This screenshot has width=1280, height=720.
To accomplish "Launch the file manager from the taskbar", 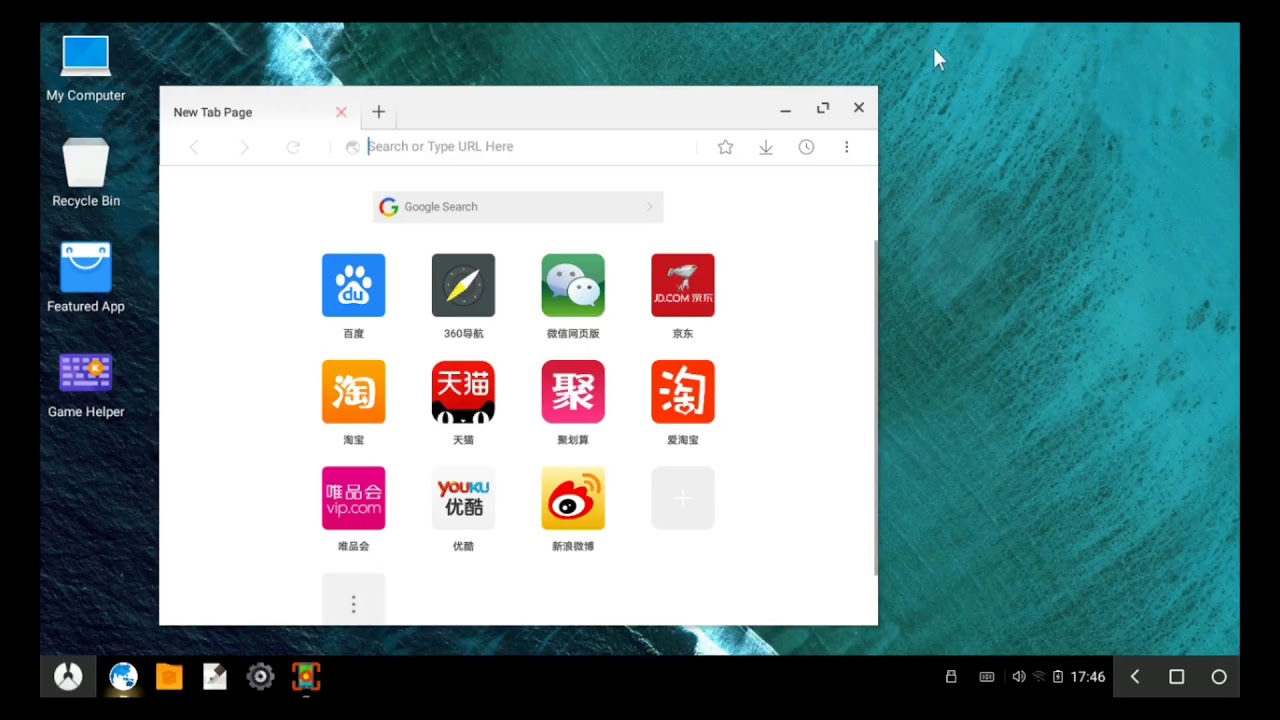I will 169,676.
